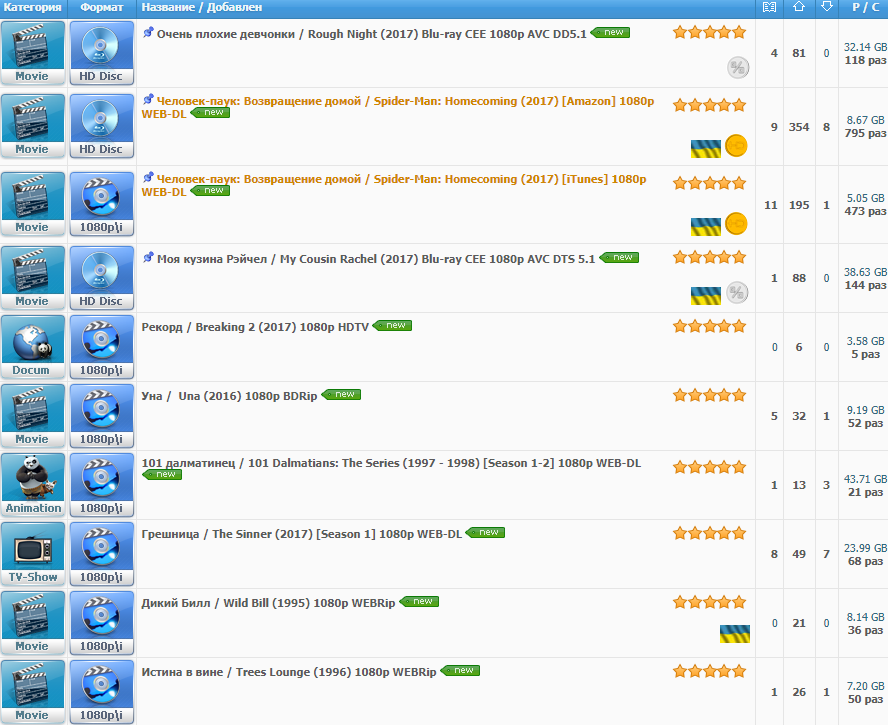Click HD Disc icon for My Cousin Rachel

click(101, 279)
